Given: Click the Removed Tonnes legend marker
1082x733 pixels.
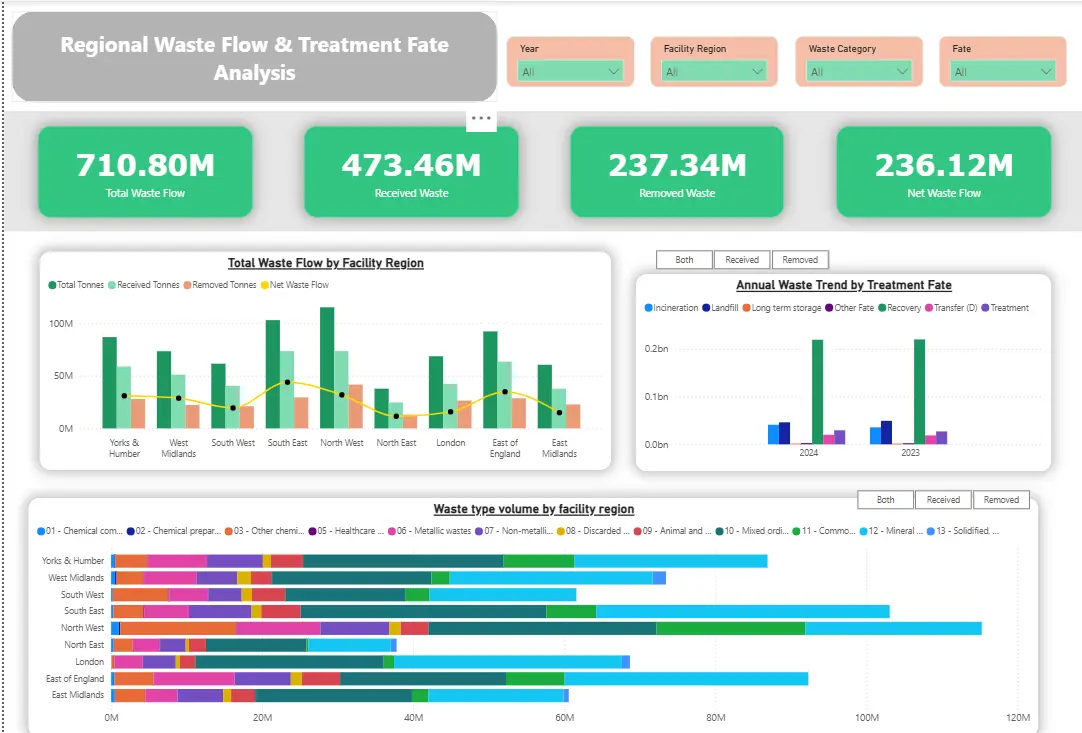Looking at the screenshot, I should click(x=187, y=285).
